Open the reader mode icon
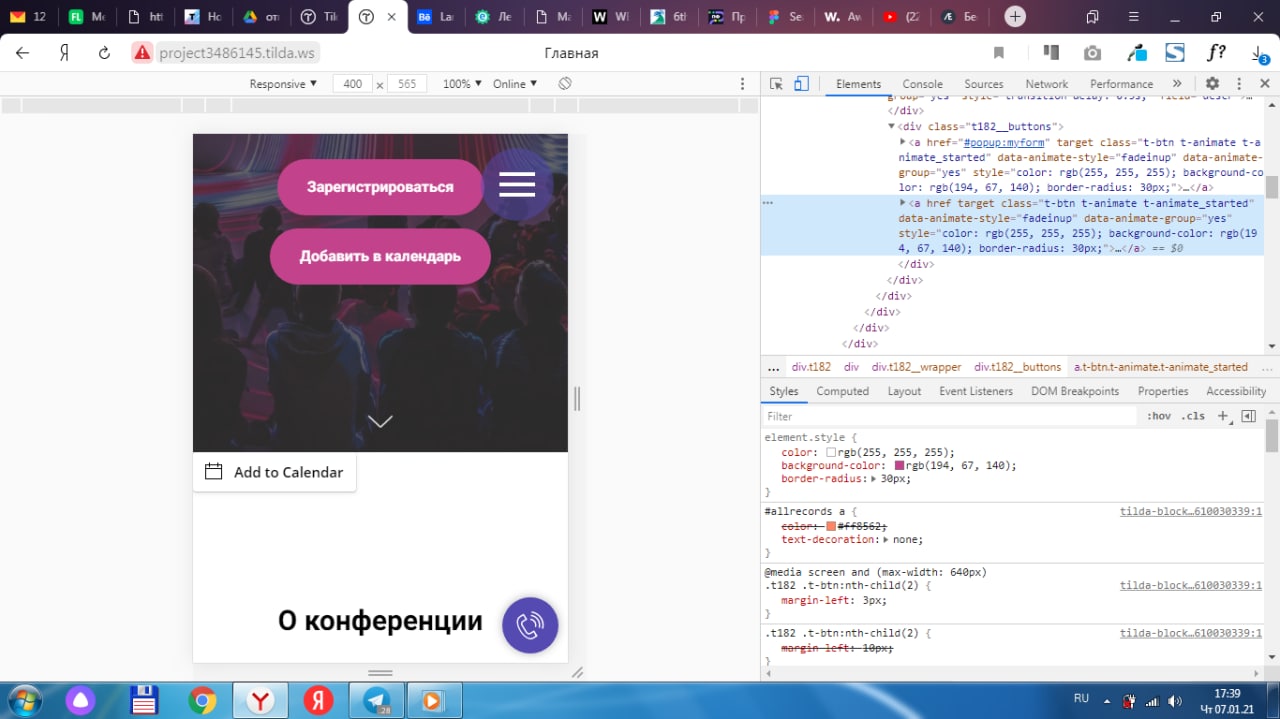Image resolution: width=1280 pixels, height=719 pixels. (1051, 53)
